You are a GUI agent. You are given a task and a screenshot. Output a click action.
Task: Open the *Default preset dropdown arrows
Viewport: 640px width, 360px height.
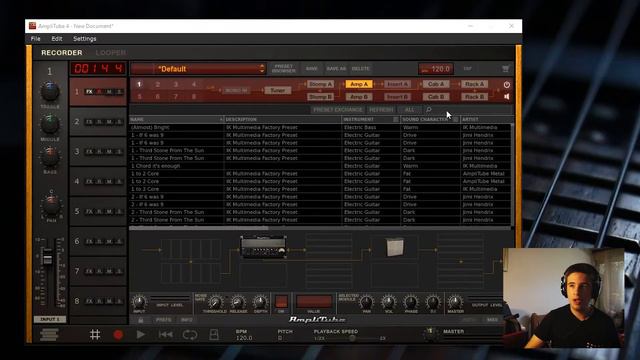pos(262,69)
